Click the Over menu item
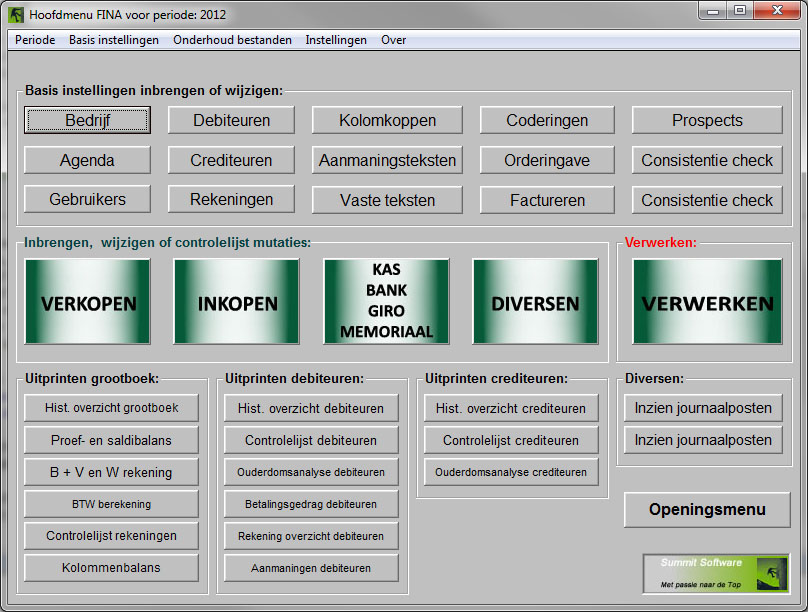808x612 pixels. click(393, 40)
